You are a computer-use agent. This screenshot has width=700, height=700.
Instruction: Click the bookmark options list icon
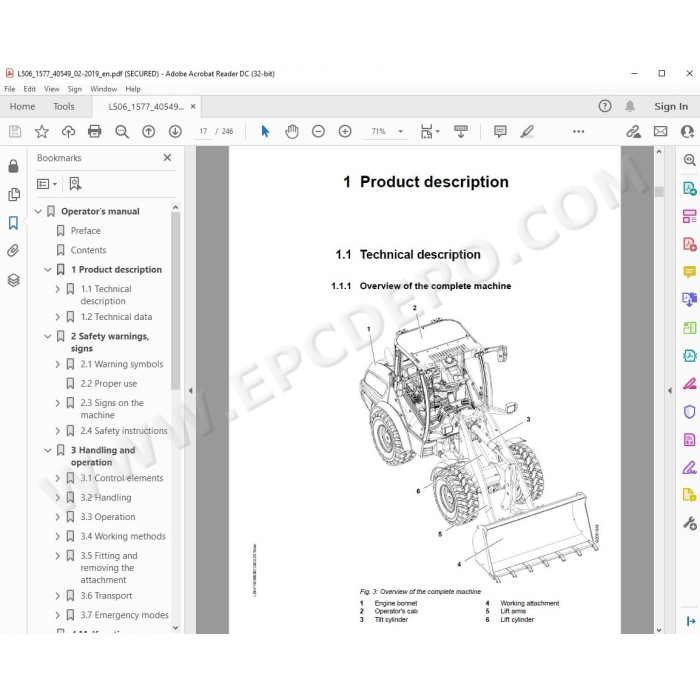(47, 184)
